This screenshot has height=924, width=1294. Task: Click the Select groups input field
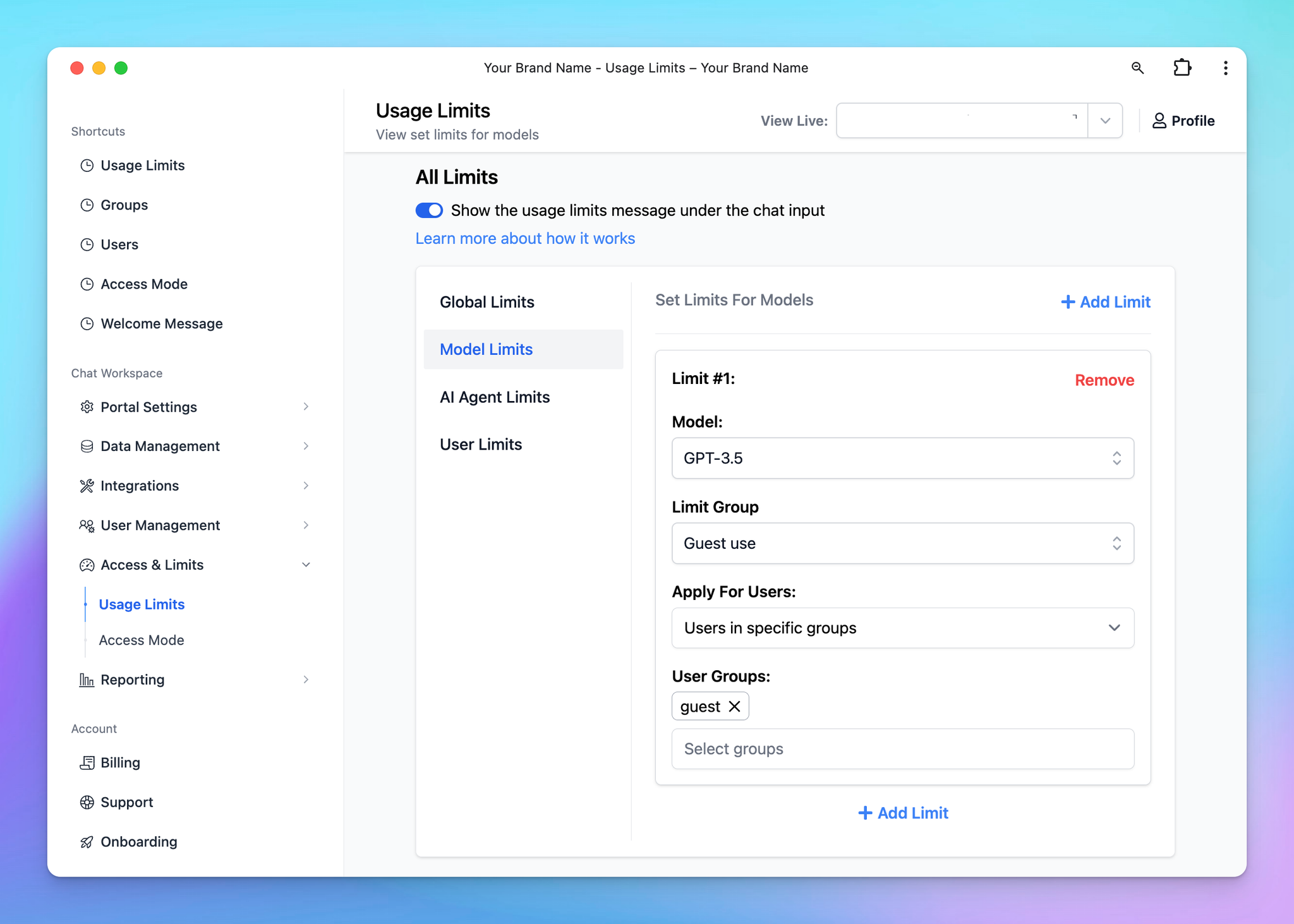903,749
